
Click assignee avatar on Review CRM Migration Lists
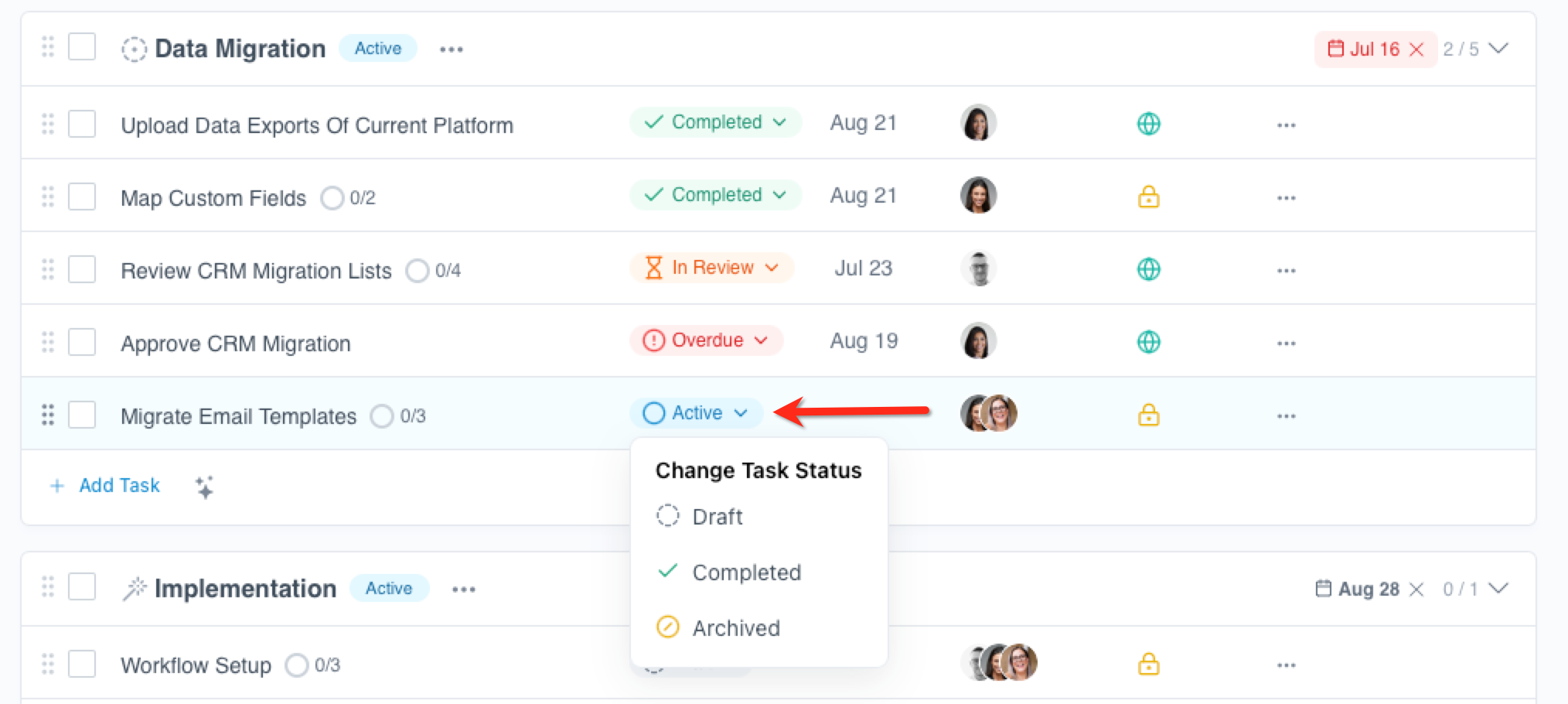979,269
